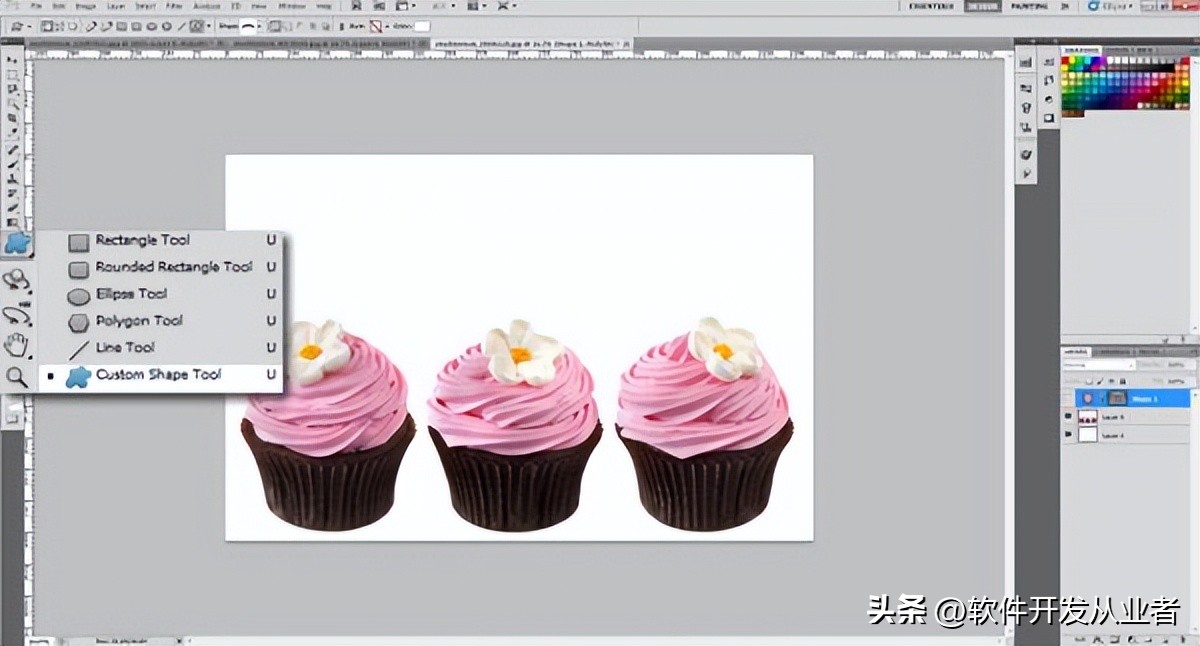Select the Zoom magnifier tool

click(17, 377)
